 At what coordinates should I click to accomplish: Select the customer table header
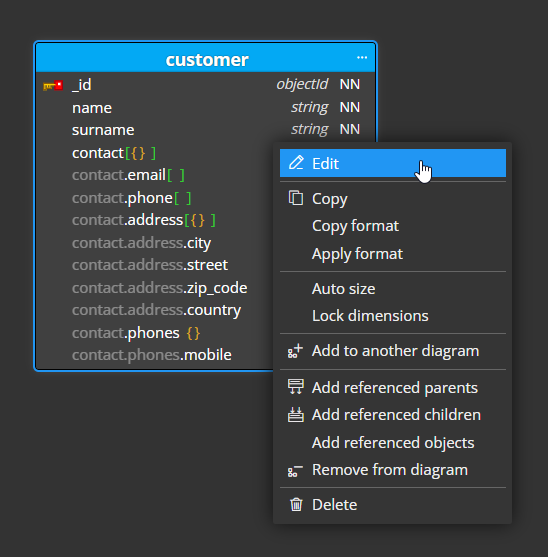click(206, 58)
